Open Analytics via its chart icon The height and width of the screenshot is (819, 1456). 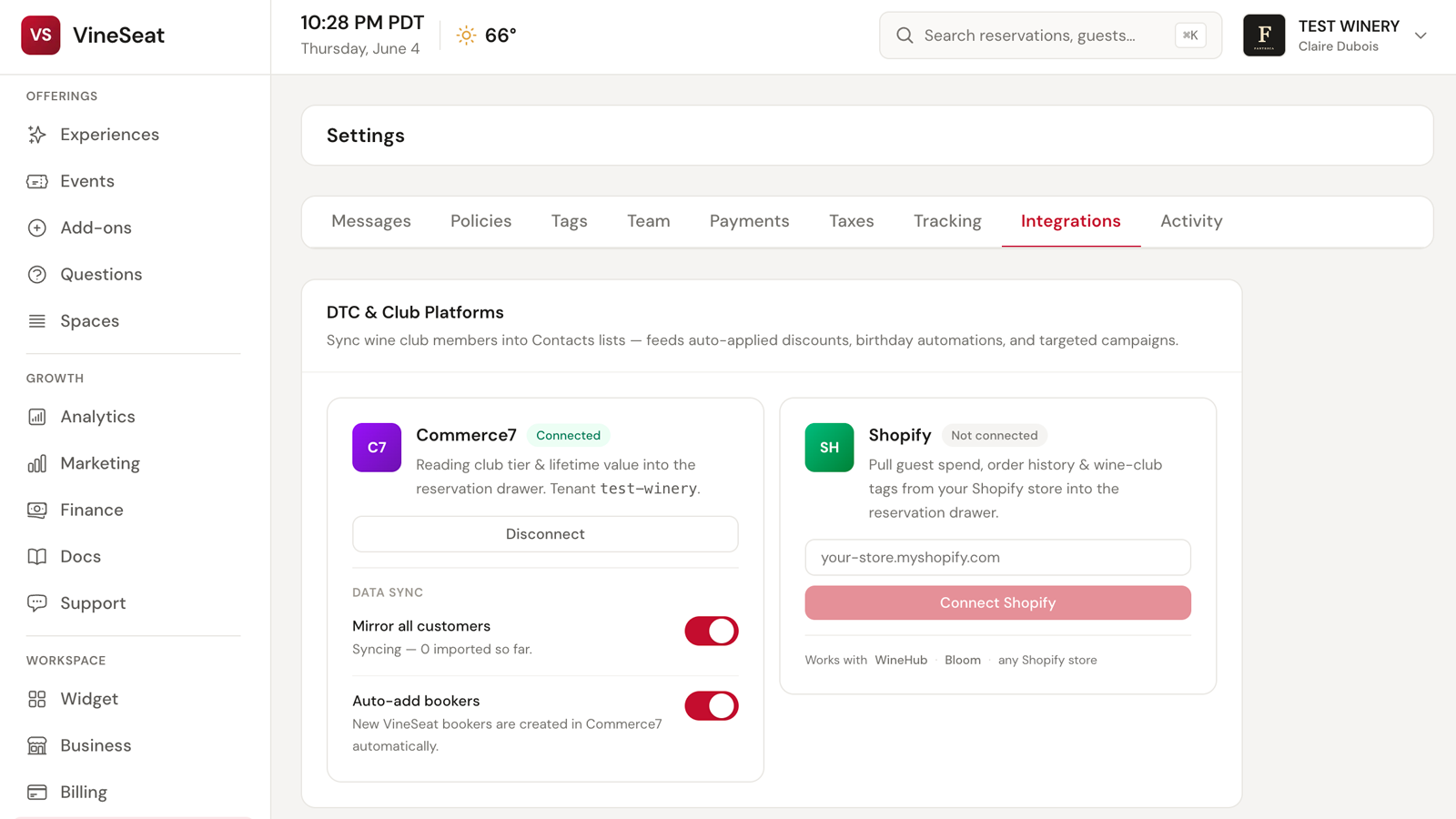[37, 417]
